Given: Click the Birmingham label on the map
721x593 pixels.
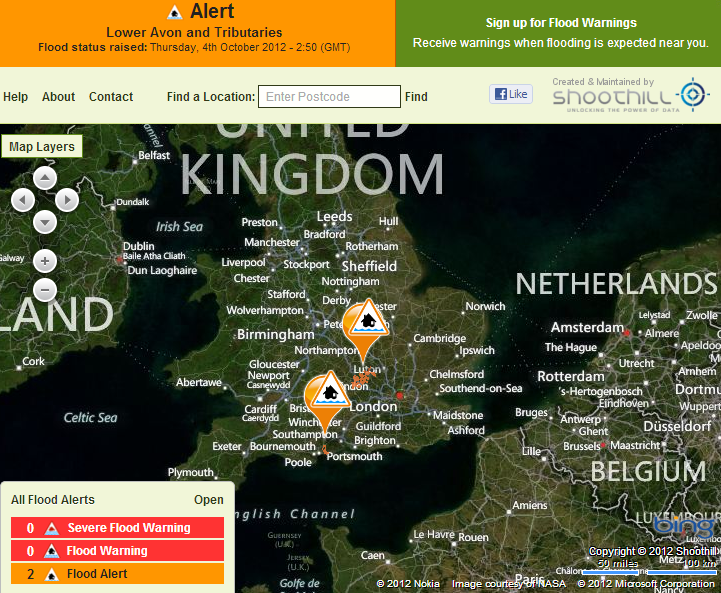Looking at the screenshot, I should 276,334.
